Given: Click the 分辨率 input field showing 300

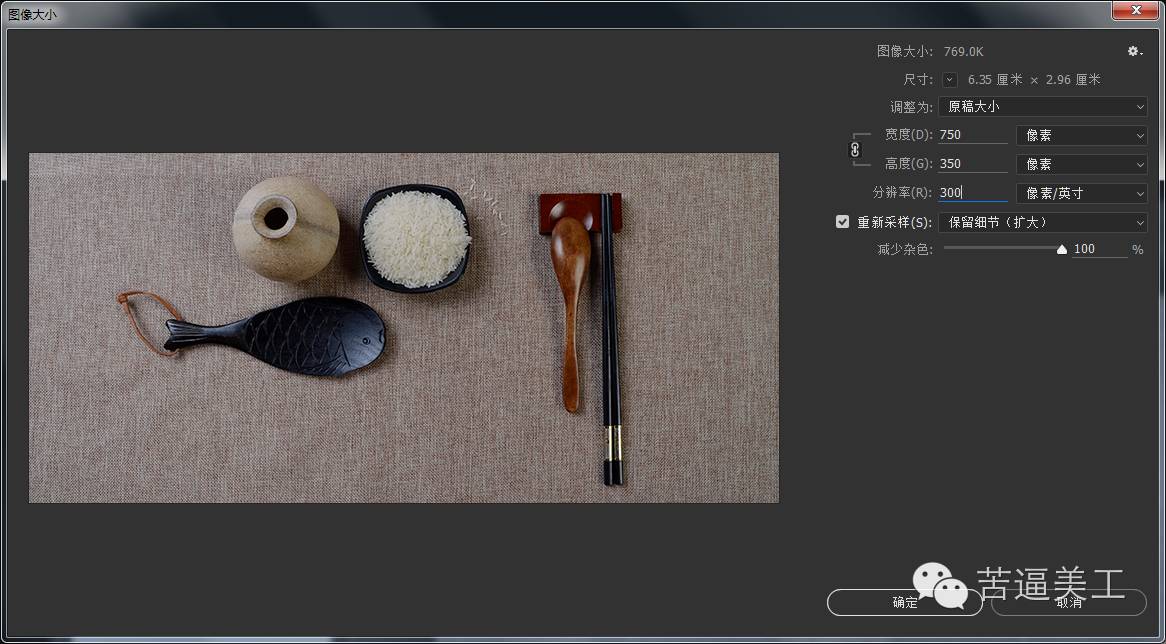Looking at the screenshot, I should (973, 193).
